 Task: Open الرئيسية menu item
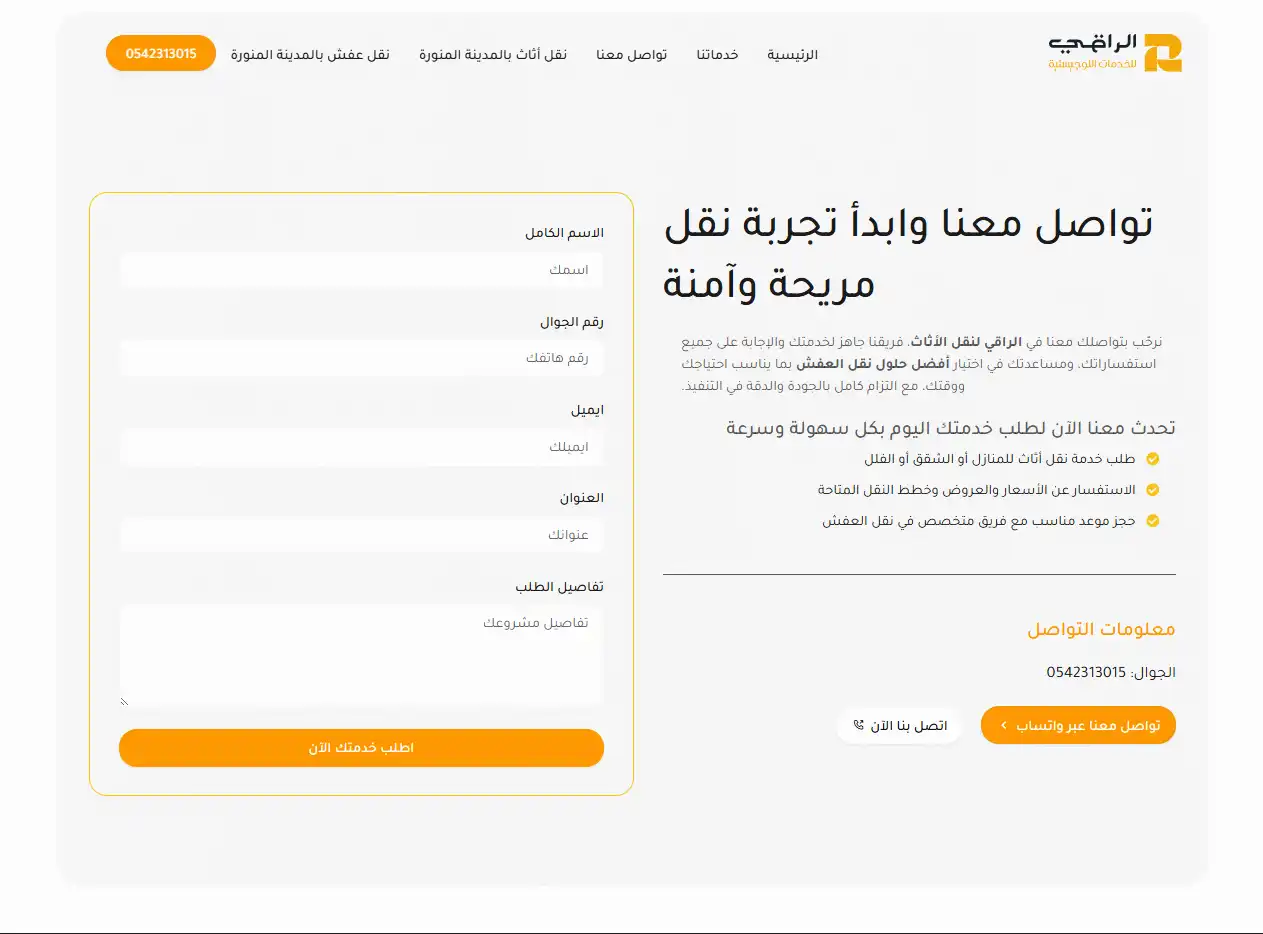[792, 54]
